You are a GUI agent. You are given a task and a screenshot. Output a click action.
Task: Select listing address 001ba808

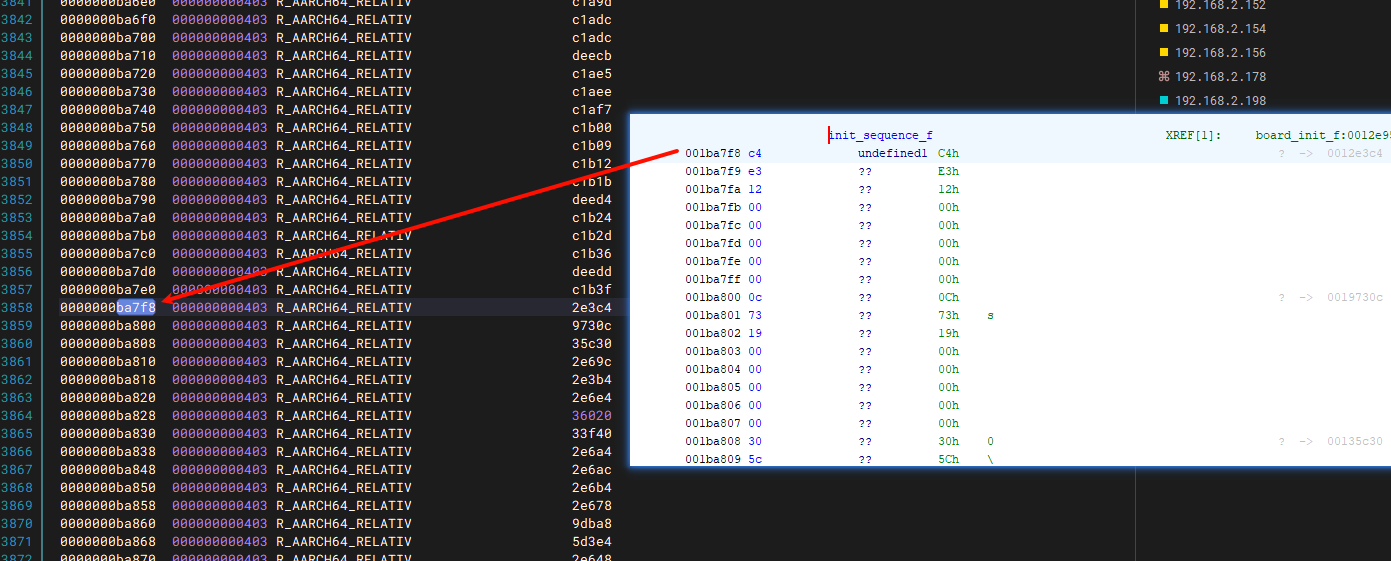(x=712, y=442)
